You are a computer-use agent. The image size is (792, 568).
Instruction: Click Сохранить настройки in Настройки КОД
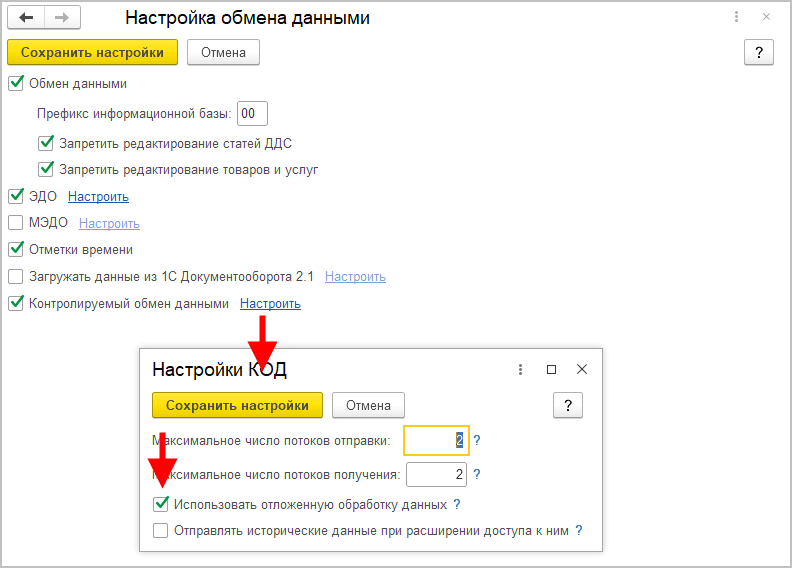coord(237,405)
